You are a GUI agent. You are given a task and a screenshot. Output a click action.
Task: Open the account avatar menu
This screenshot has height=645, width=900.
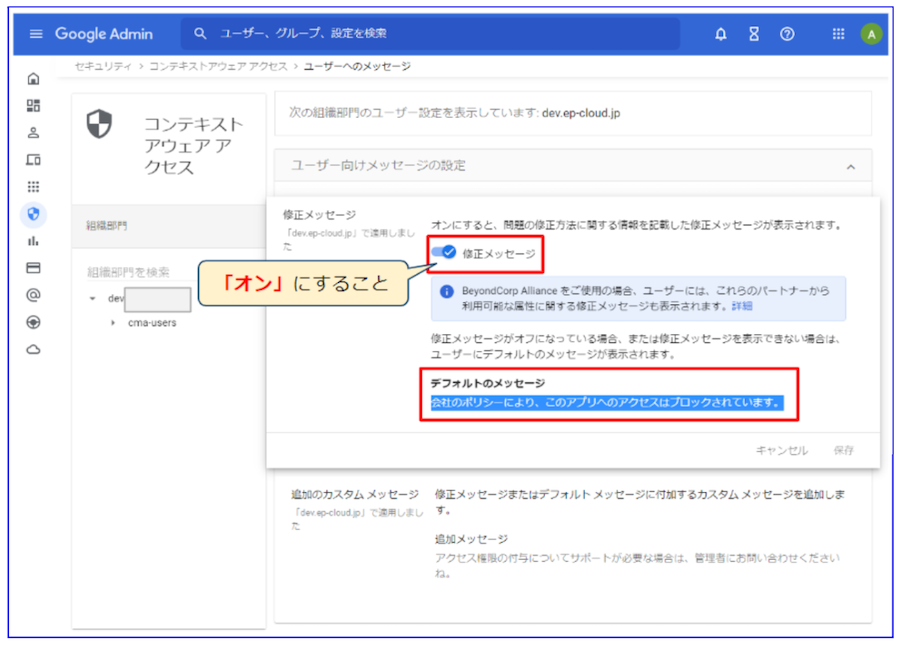[871, 34]
